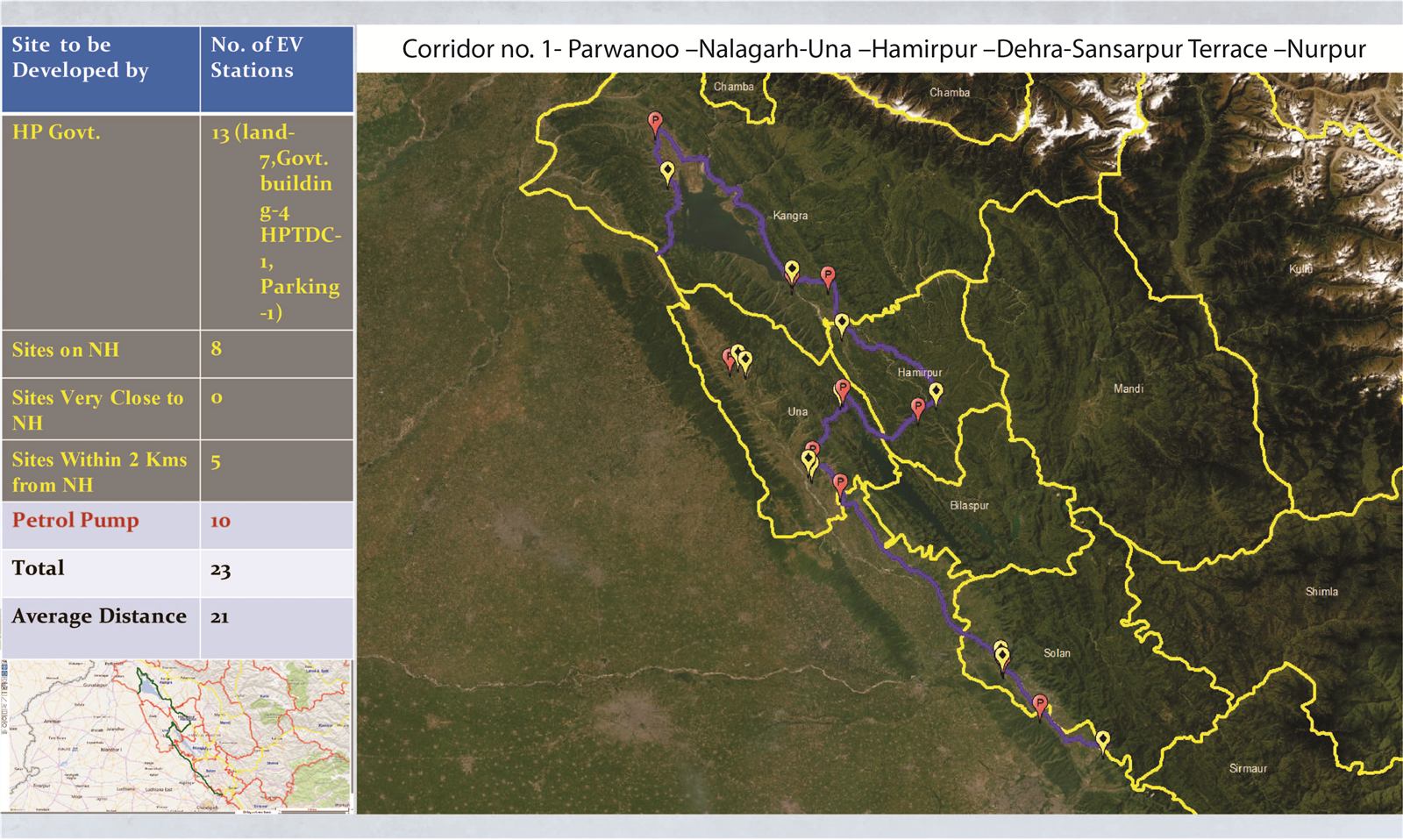
Task: Select the Hamirpur district label on the map
Action: pyautogui.click(x=919, y=373)
